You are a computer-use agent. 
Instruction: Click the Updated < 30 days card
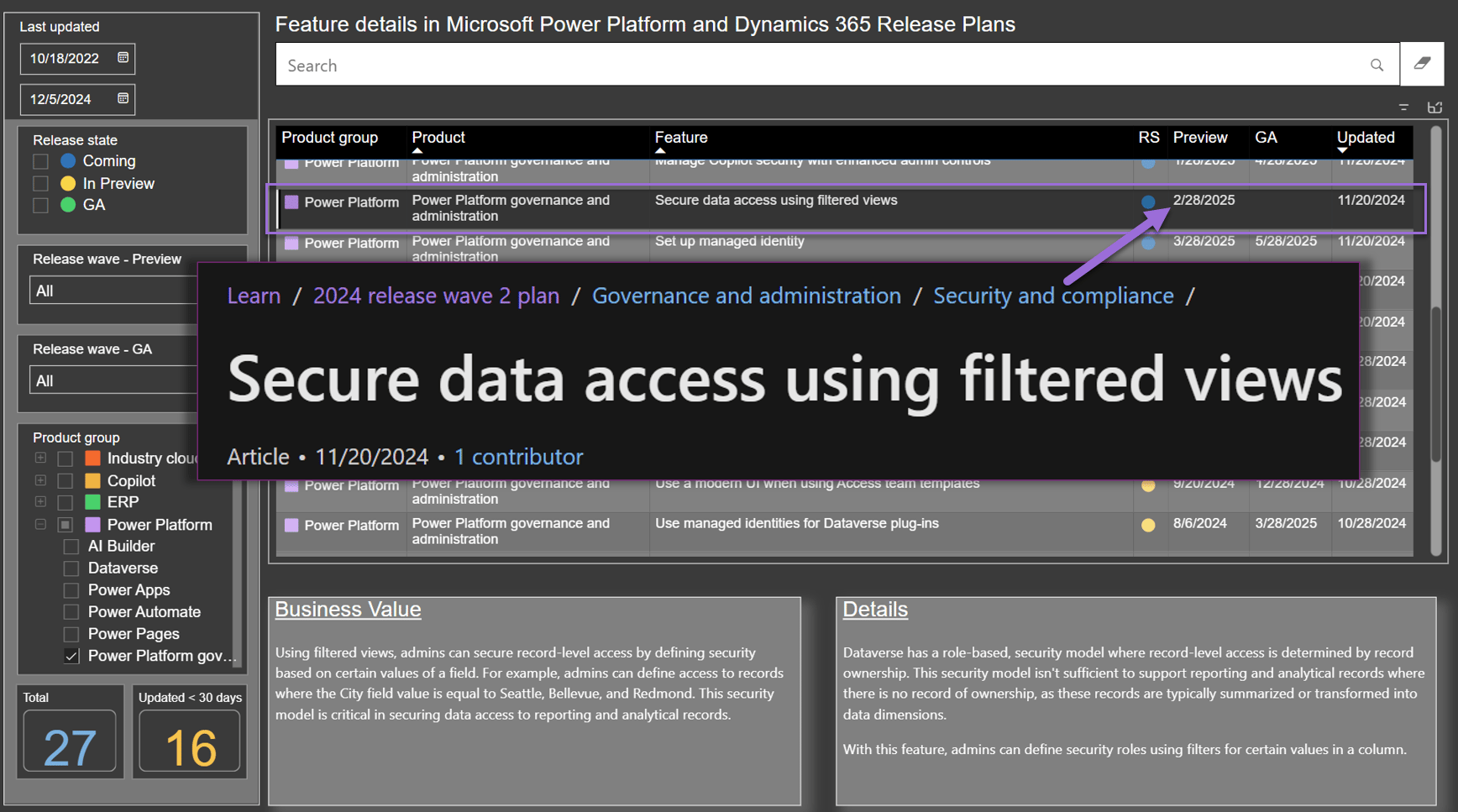190,732
